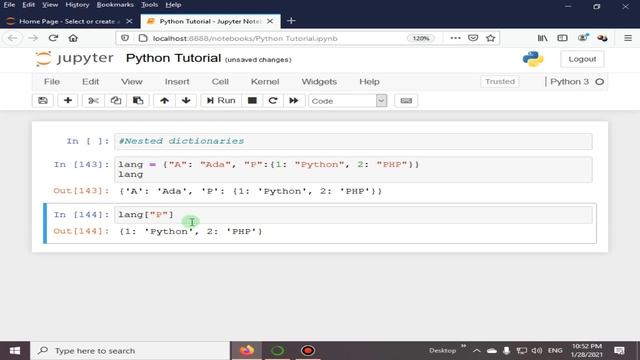
Task: Click the Trusted notebook indicator
Action: coord(500,82)
